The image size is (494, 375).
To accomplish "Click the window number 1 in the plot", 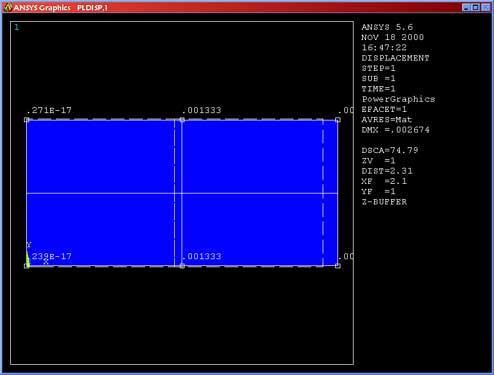I will click(x=17, y=27).
